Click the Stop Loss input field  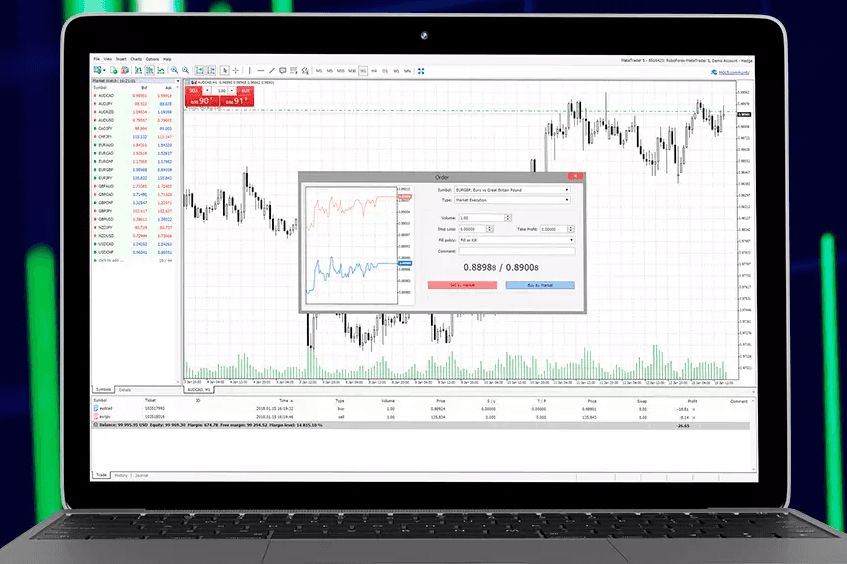[473, 229]
